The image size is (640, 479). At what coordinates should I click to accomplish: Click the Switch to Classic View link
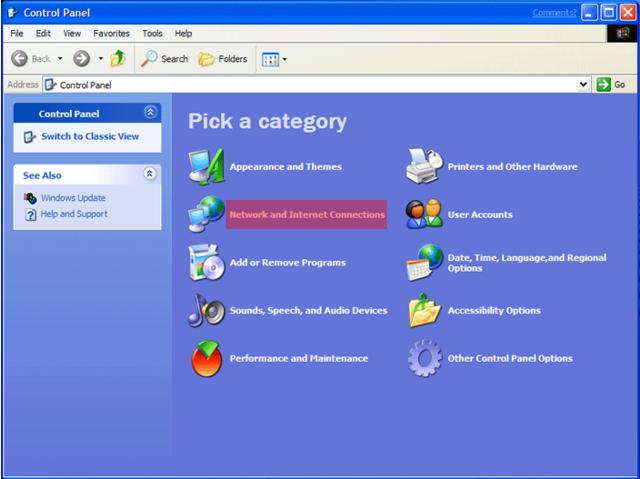90,136
